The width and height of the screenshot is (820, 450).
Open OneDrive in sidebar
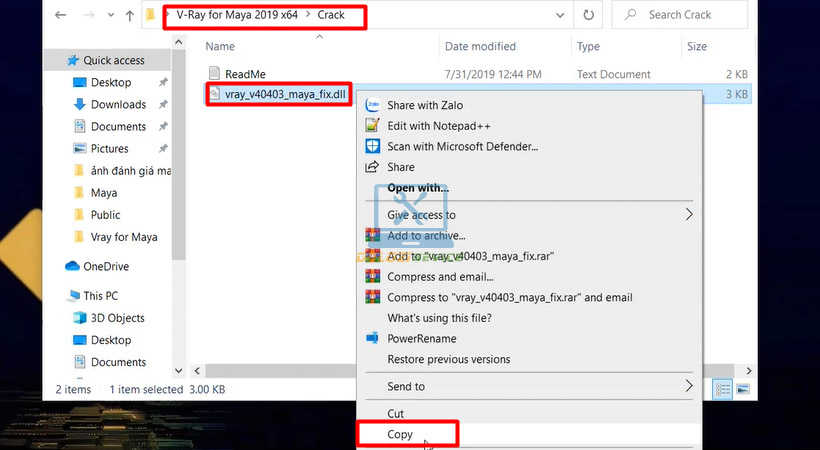click(106, 266)
